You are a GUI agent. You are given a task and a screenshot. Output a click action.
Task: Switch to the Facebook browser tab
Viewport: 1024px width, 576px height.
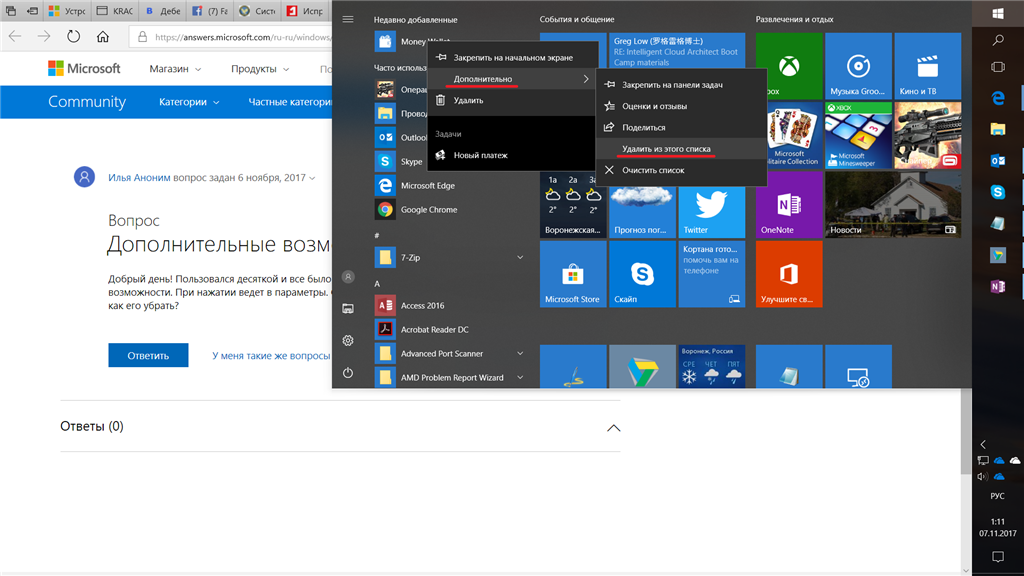[x=210, y=11]
